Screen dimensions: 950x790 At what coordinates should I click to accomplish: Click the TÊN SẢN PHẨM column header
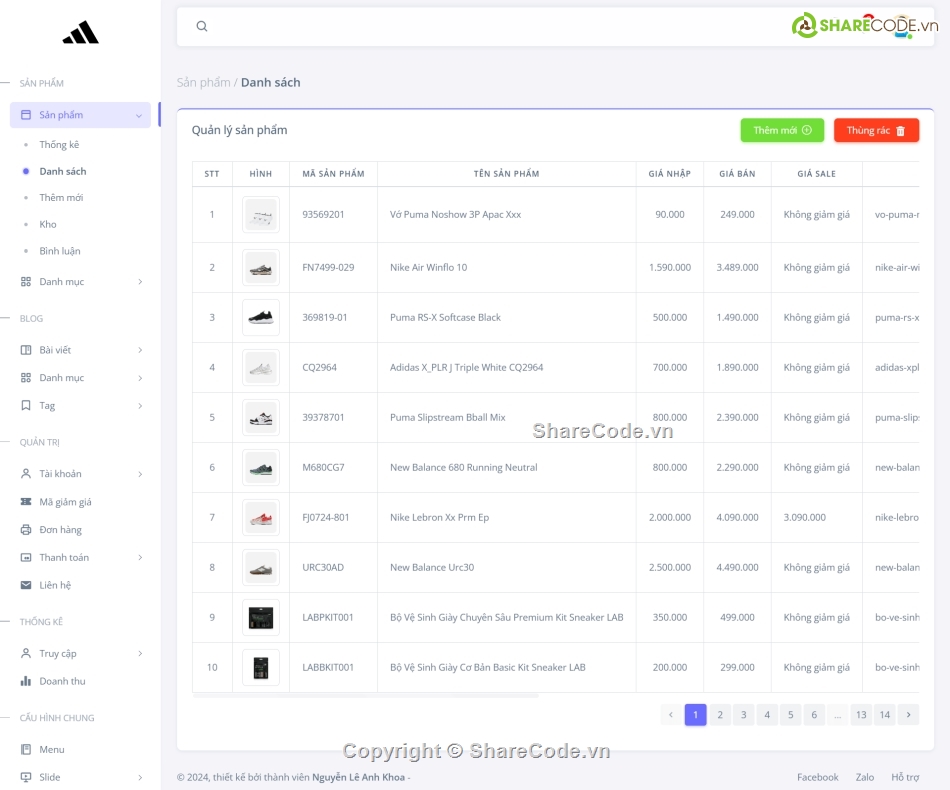tap(507, 174)
